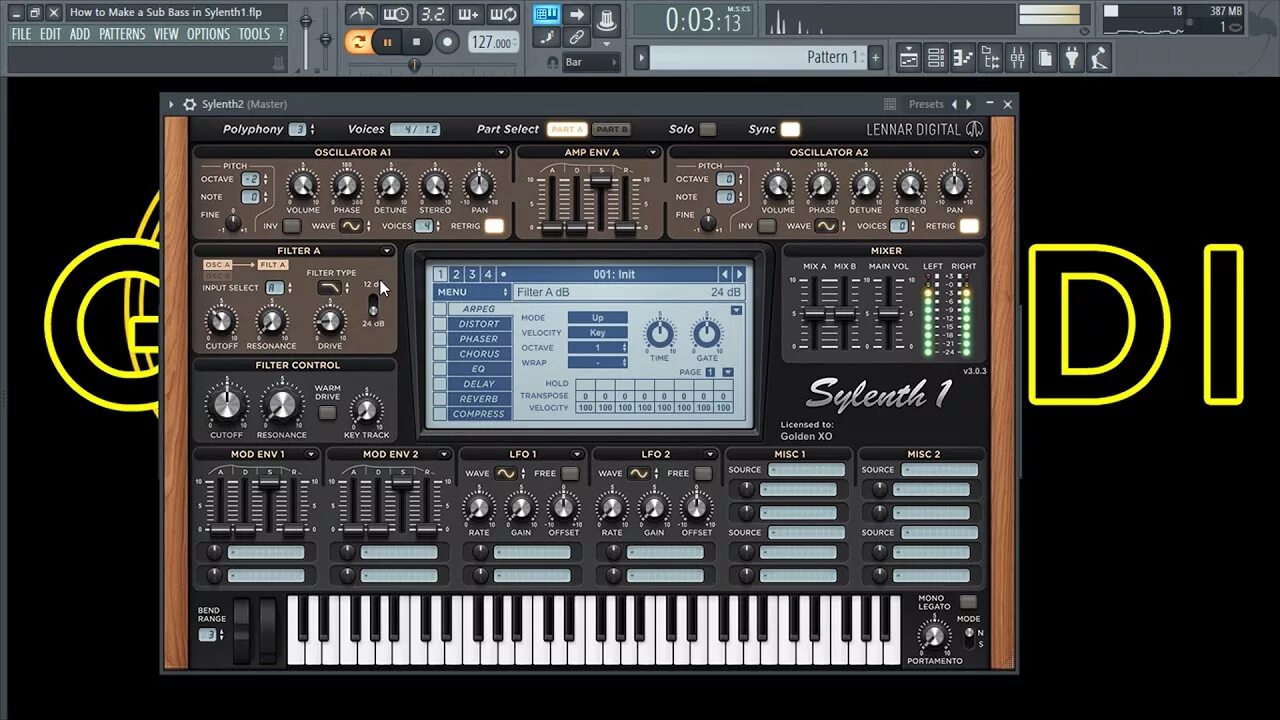Toggle the Oscillator A1 RETRIG button
The height and width of the screenshot is (720, 1280).
click(494, 226)
